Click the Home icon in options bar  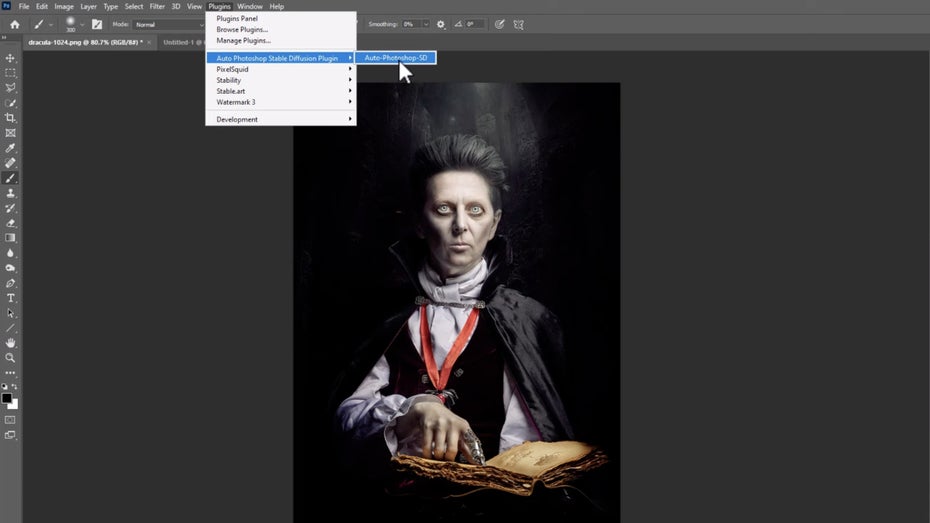14,24
